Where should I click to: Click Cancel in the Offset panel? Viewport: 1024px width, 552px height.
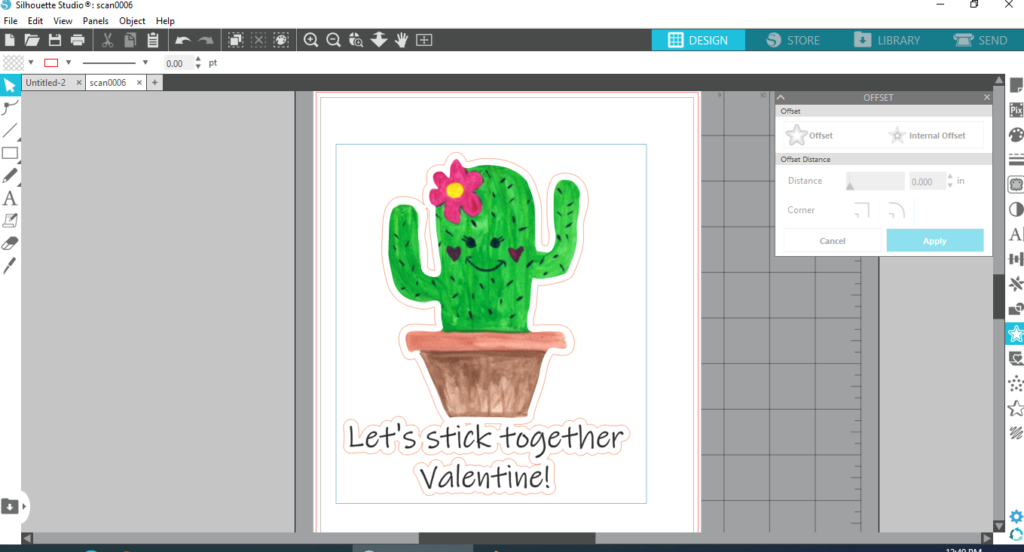[x=832, y=240]
